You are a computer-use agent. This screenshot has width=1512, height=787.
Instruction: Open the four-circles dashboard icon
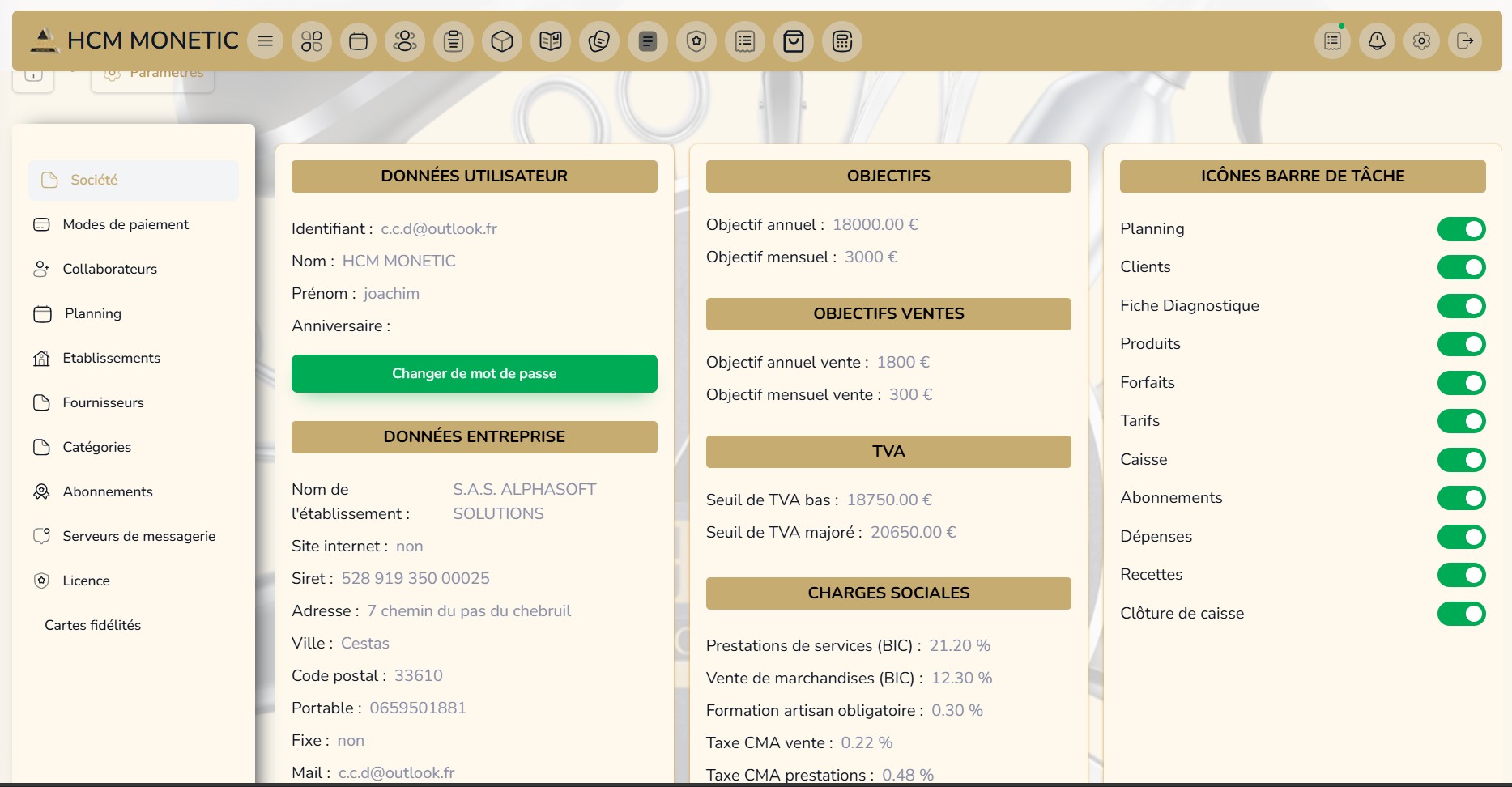pyautogui.click(x=312, y=41)
